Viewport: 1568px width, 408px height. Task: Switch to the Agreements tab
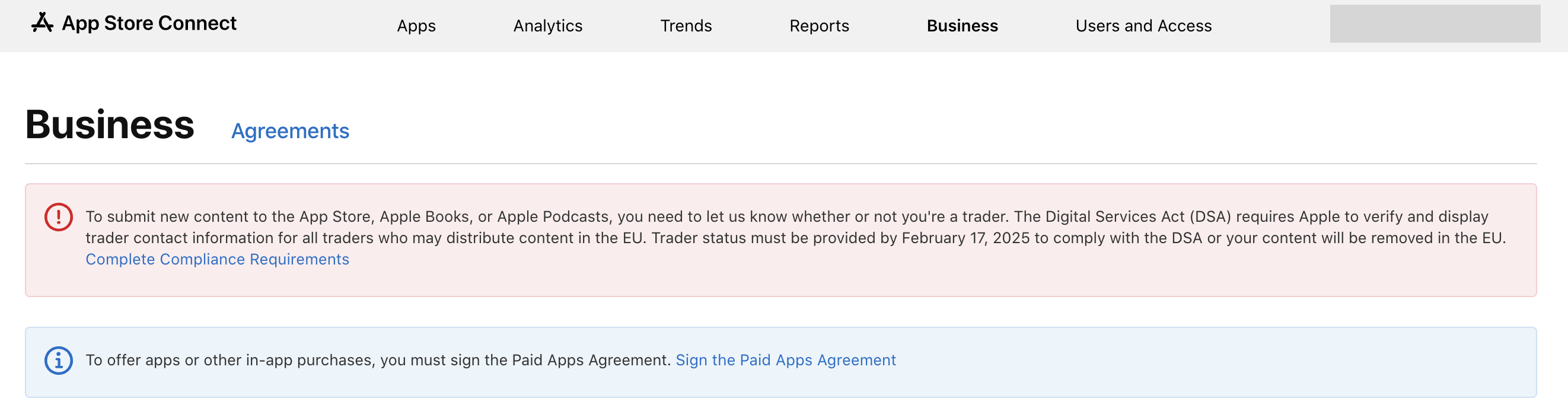[290, 131]
